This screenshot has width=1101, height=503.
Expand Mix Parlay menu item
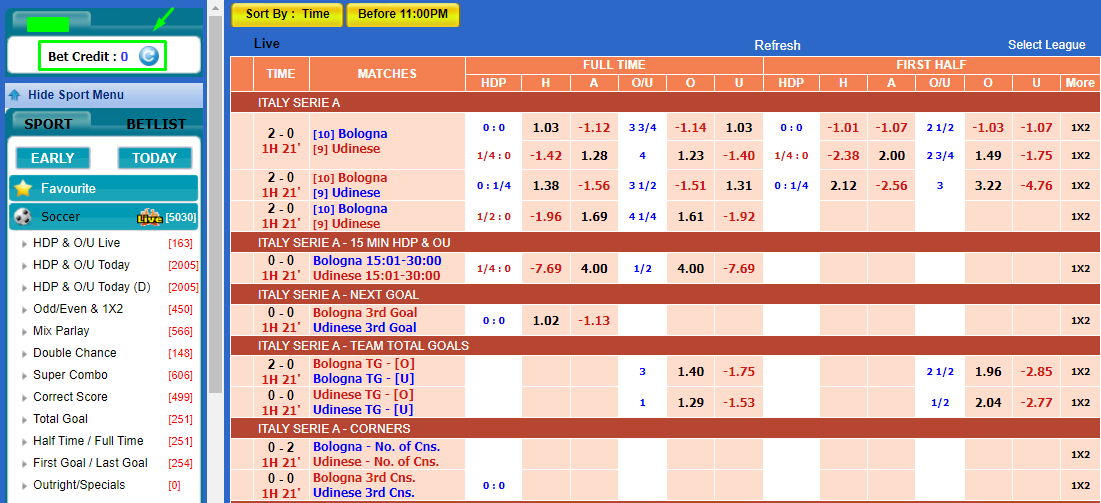[x=61, y=331]
